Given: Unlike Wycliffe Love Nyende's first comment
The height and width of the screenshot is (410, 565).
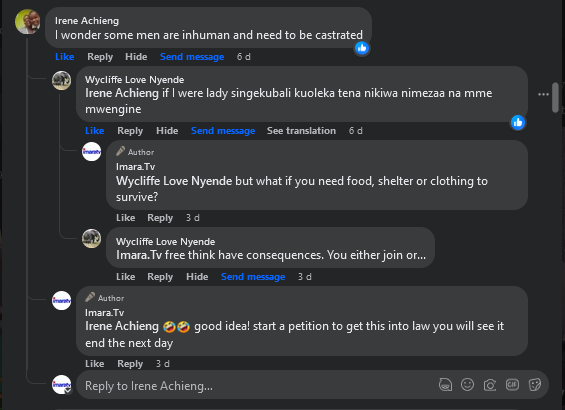Looking at the screenshot, I should click(94, 131).
